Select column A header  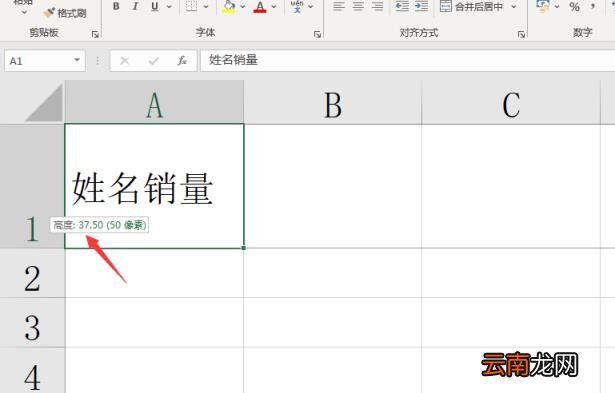tap(154, 102)
